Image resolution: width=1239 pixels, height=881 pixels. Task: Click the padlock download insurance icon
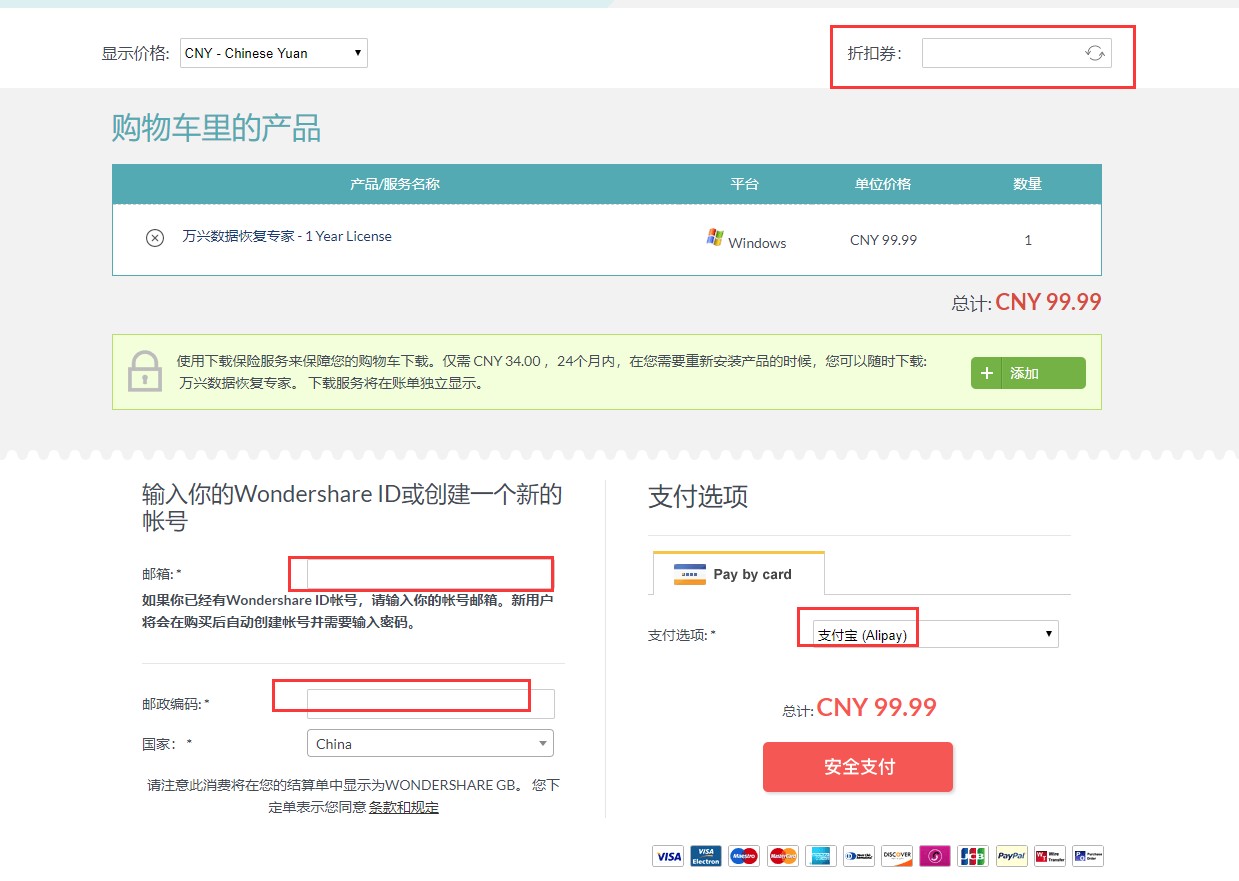[x=145, y=371]
